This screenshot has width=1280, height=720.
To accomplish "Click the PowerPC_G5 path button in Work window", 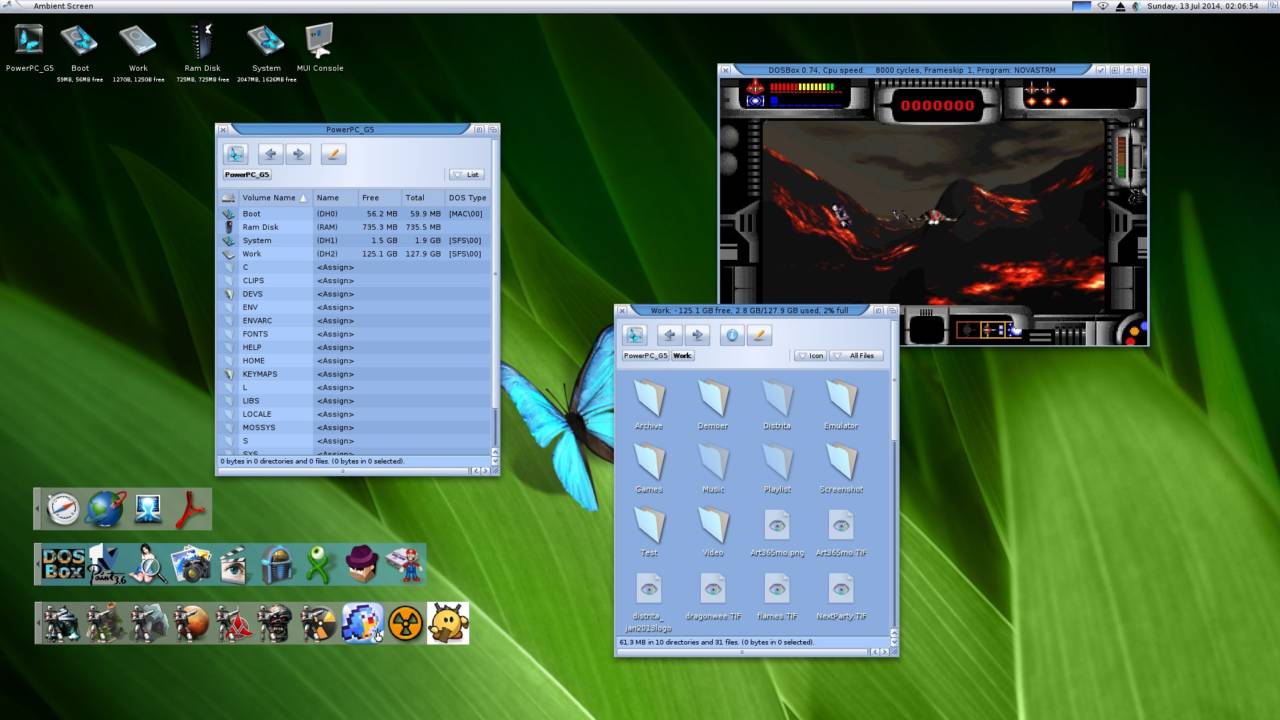I will click(x=646, y=355).
